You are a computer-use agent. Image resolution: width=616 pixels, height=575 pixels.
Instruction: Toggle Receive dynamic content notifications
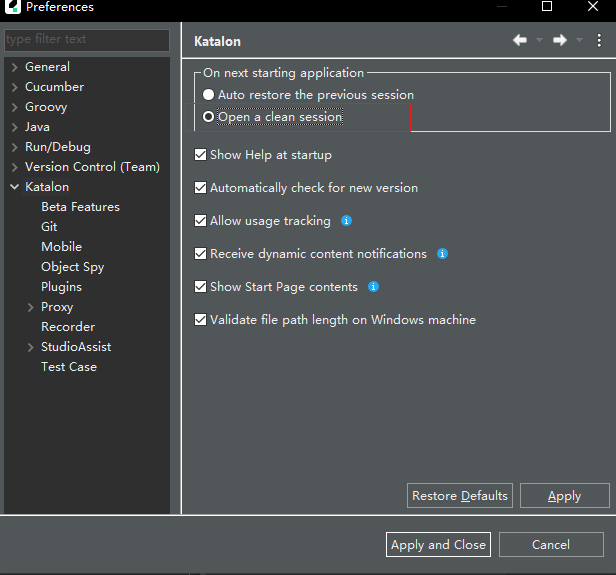200,254
